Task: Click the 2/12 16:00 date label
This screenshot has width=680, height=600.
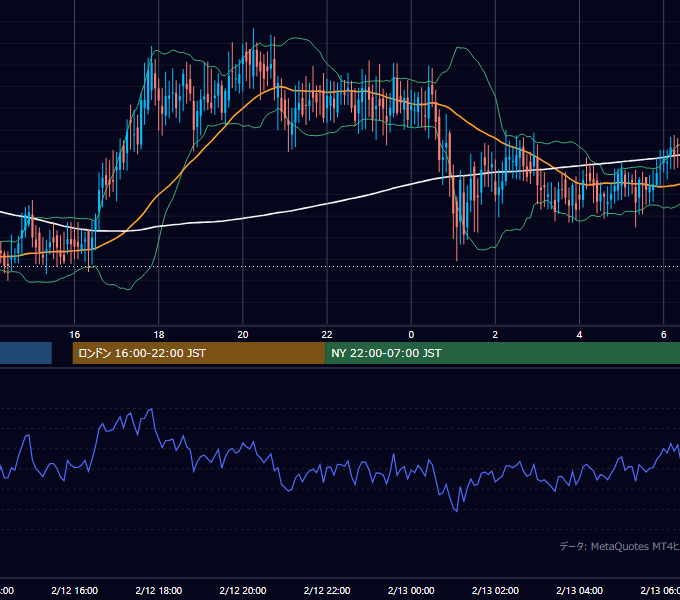Action: pyautogui.click(x=75, y=590)
